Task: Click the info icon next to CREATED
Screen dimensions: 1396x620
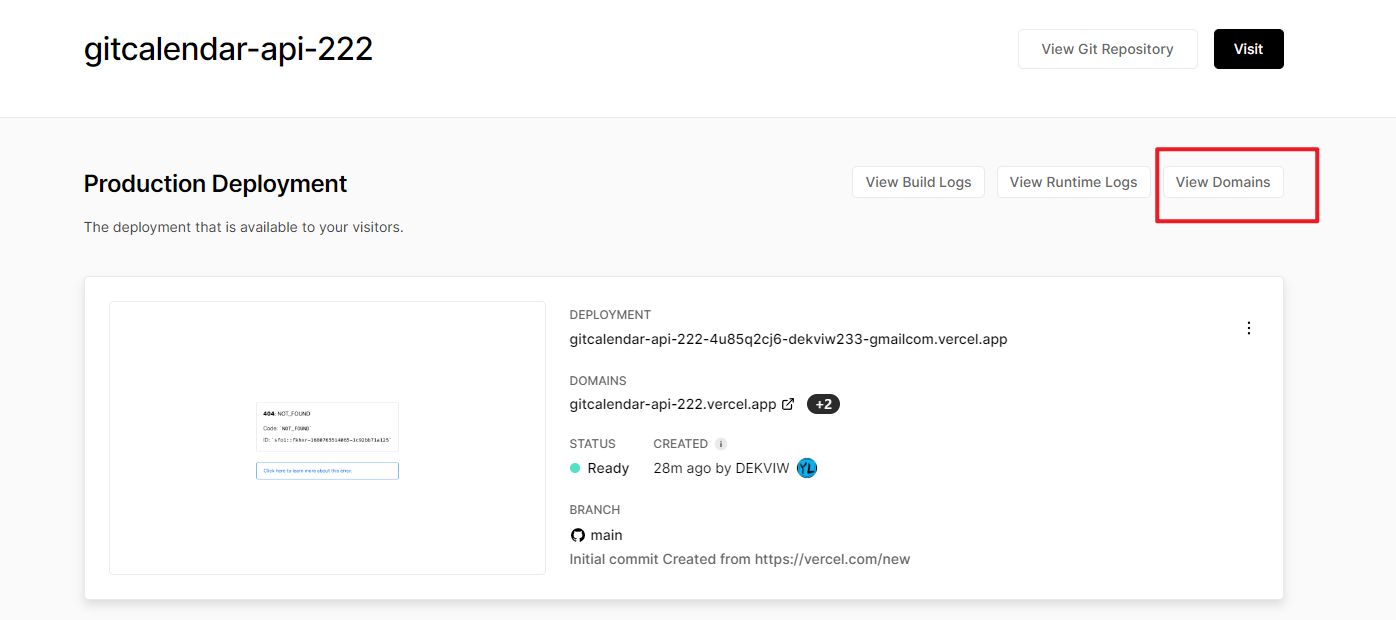Action: [x=721, y=444]
